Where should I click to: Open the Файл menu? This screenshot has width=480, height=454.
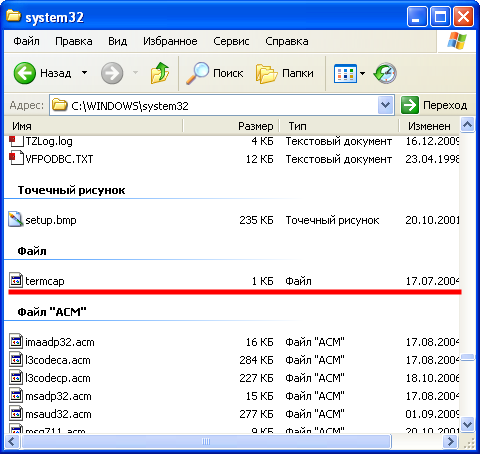click(26, 41)
